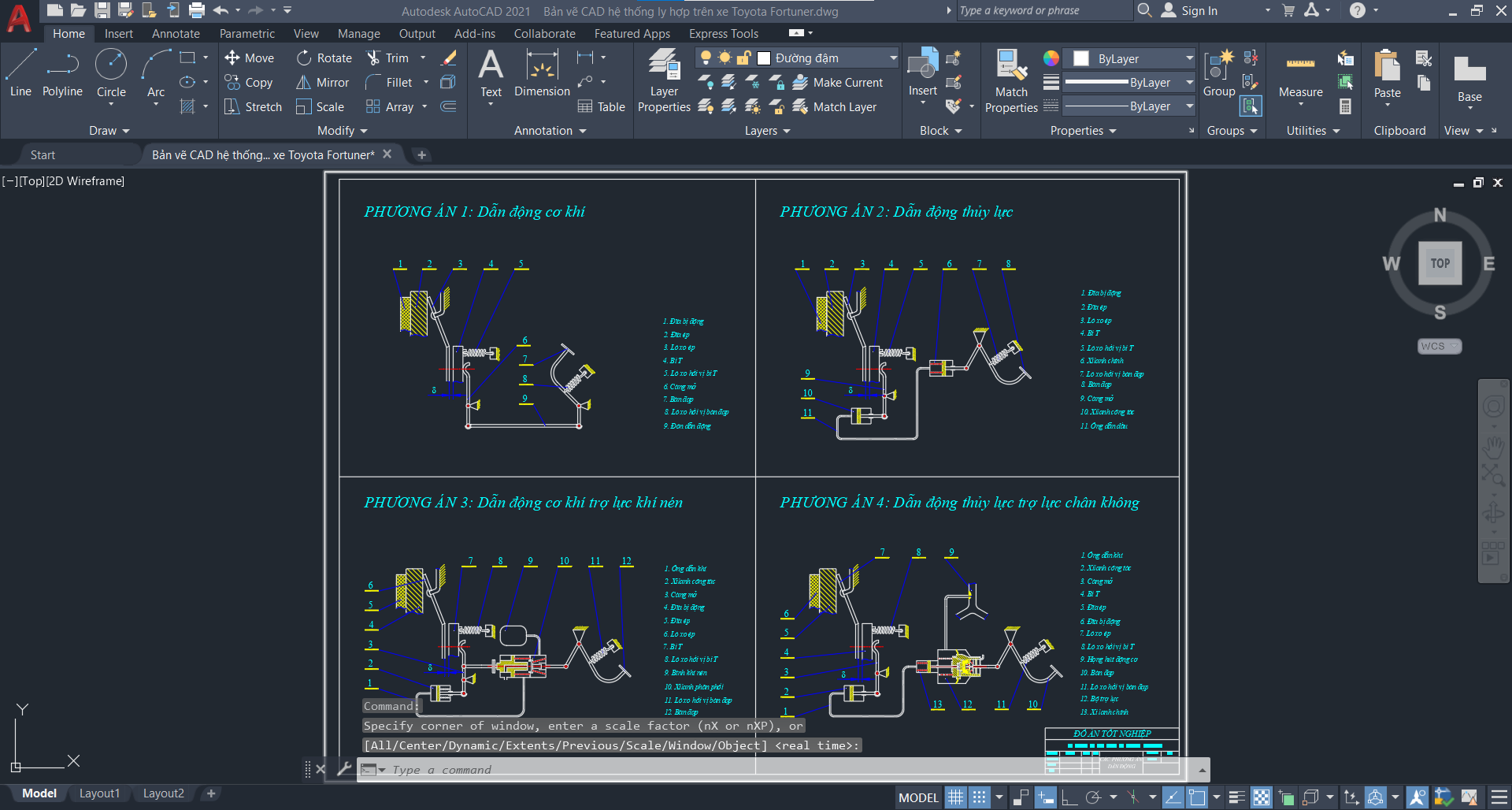
Task: Click the Mirror tool
Action: click(322, 82)
